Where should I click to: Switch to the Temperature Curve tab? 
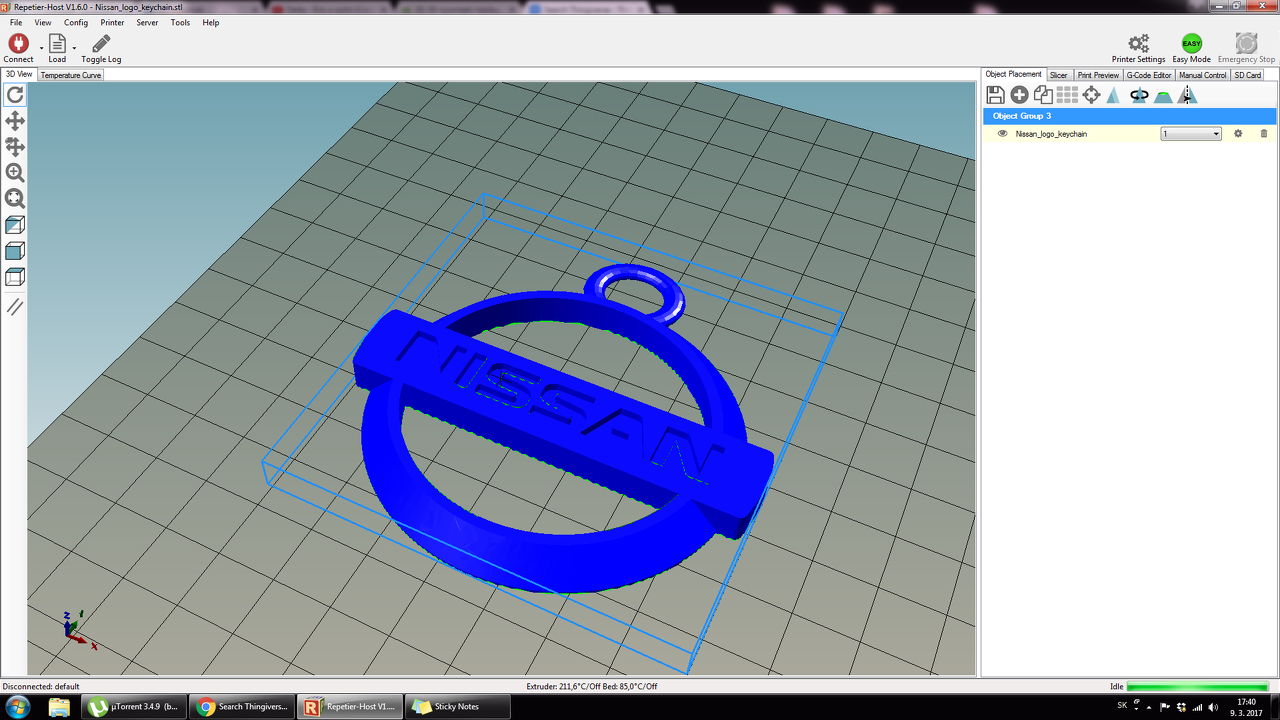coord(71,75)
